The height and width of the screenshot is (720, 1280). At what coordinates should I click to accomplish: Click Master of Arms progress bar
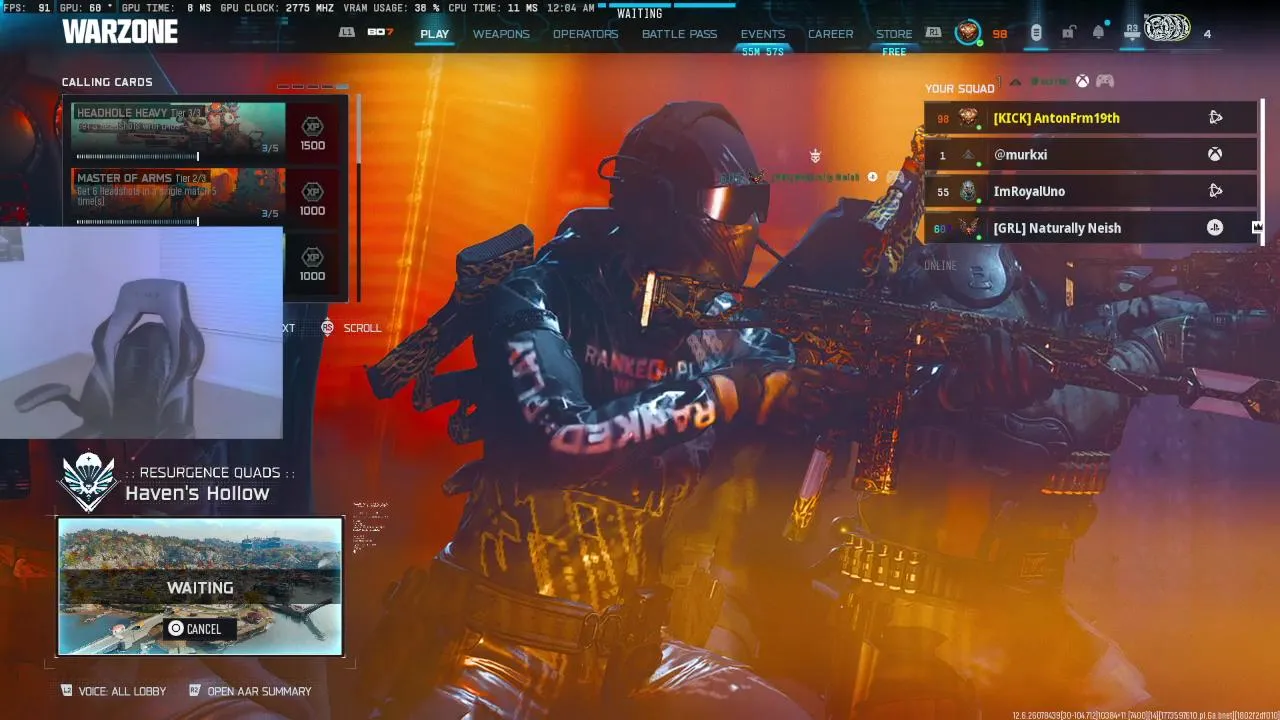pyautogui.click(x=138, y=222)
